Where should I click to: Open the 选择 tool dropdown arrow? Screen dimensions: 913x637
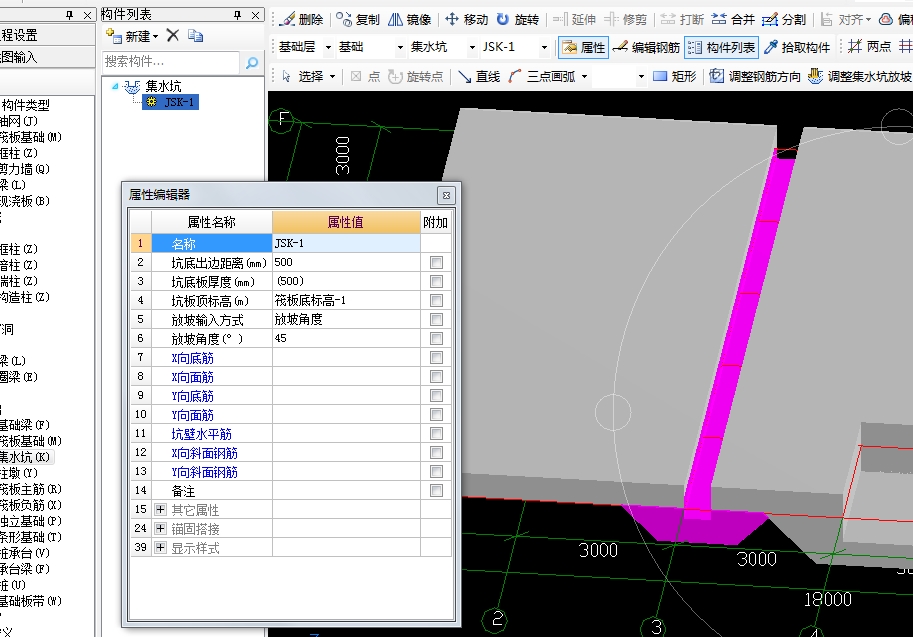[x=332, y=76]
